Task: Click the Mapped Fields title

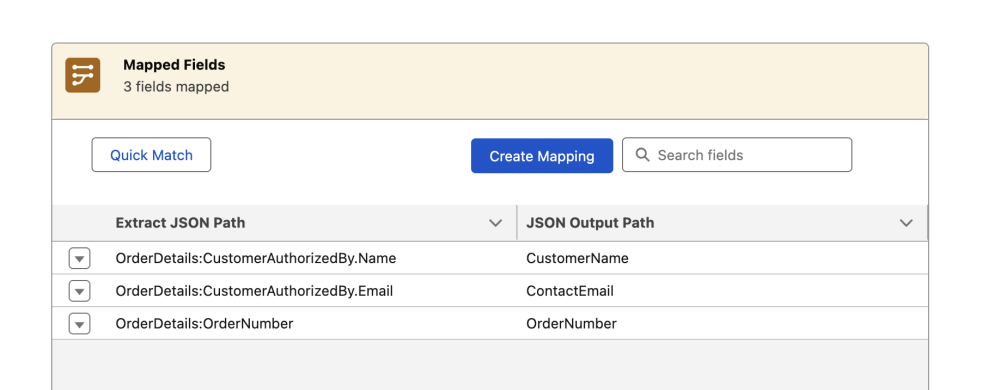Action: click(174, 65)
